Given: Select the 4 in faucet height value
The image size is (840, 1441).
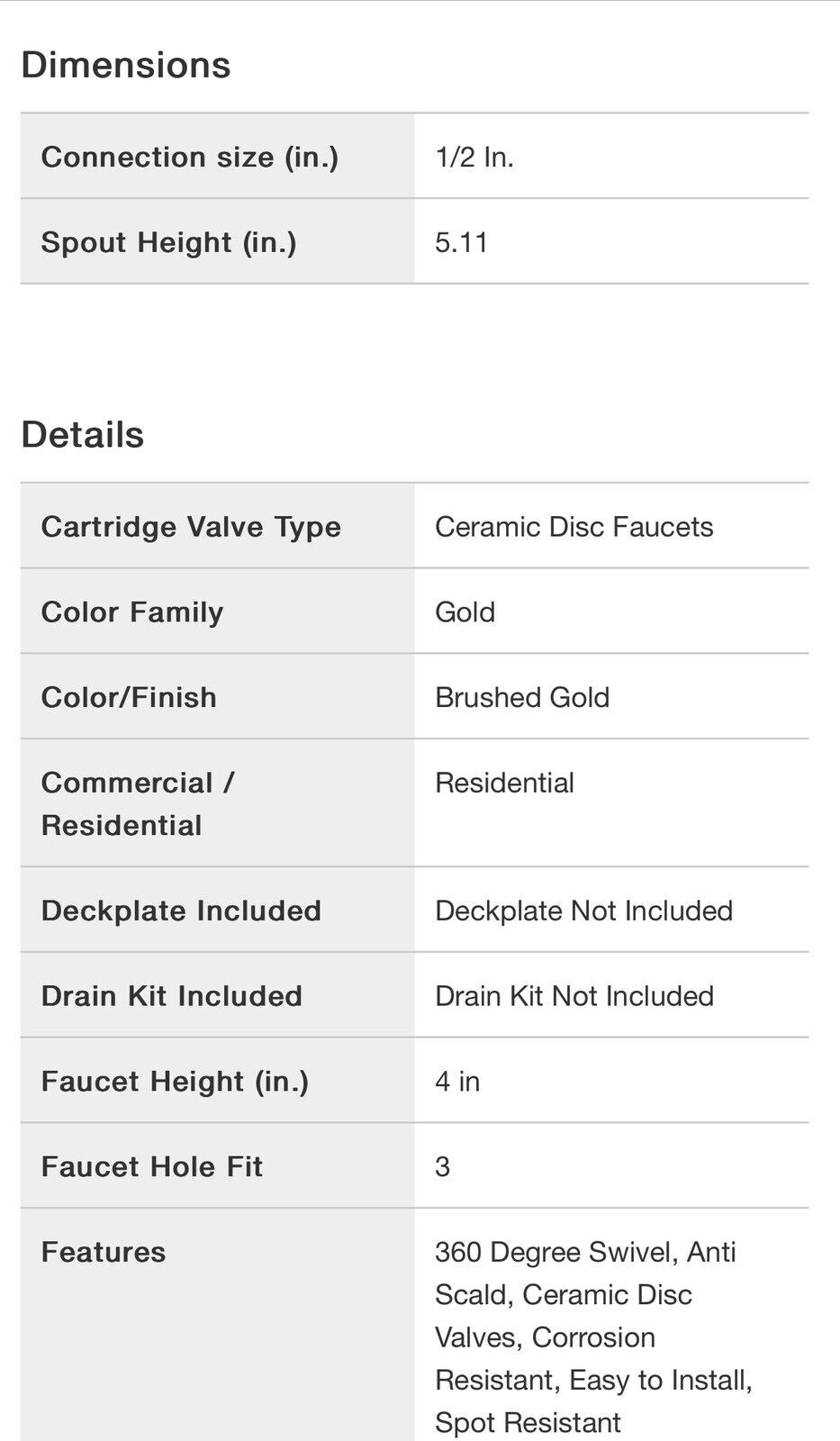Looking at the screenshot, I should click(458, 1082).
